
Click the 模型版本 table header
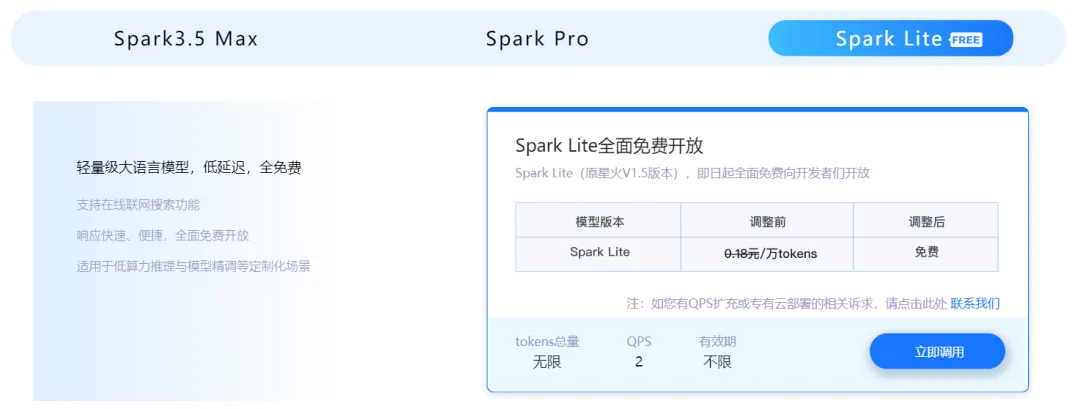click(x=599, y=222)
